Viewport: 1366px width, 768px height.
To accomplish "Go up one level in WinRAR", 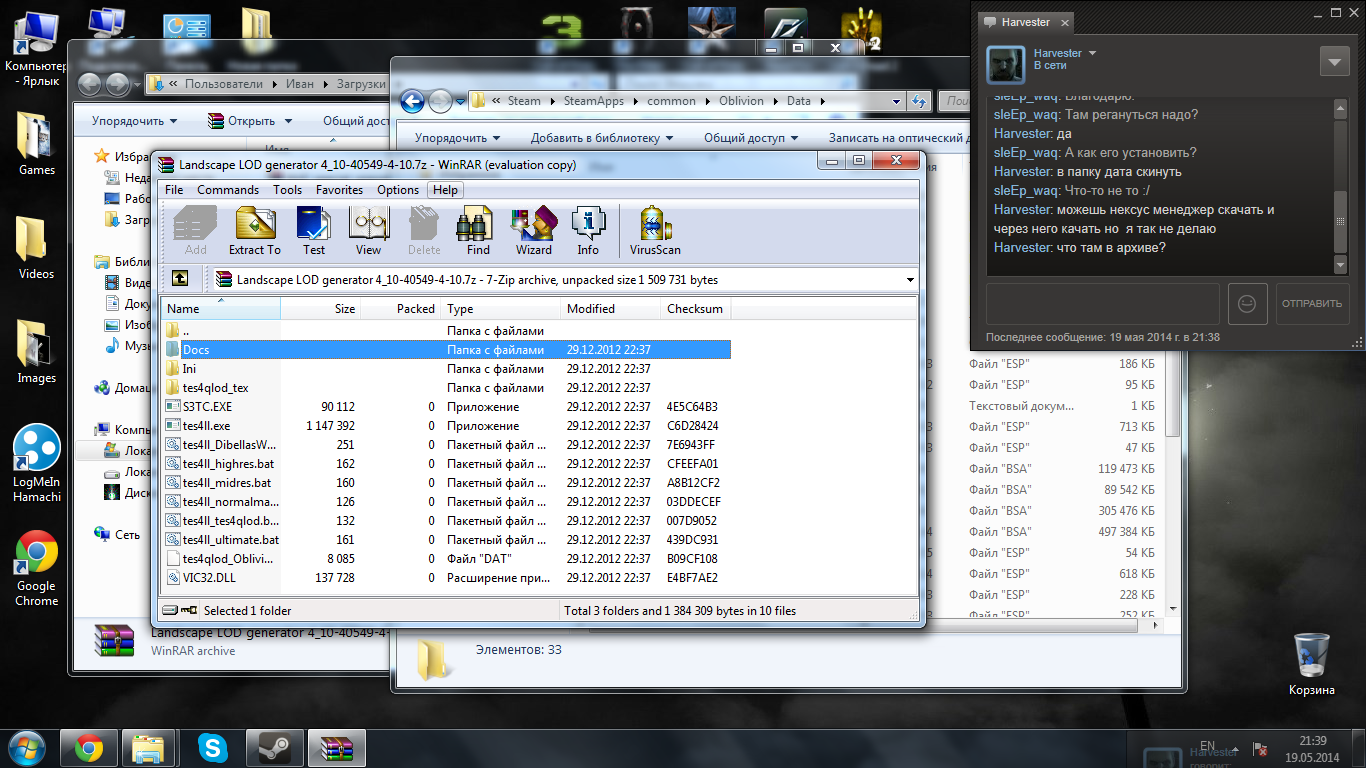I will [180, 280].
